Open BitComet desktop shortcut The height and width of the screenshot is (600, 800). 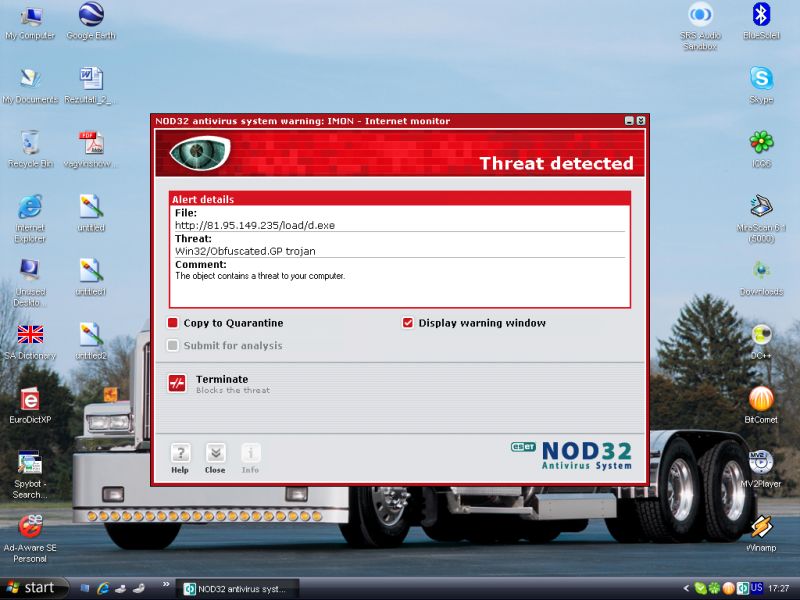761,399
